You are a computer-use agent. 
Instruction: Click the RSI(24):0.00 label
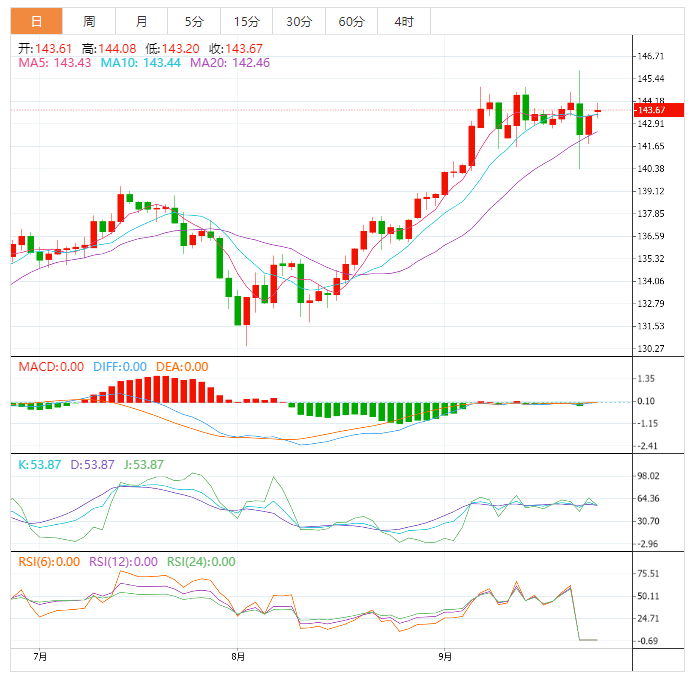click(x=201, y=562)
